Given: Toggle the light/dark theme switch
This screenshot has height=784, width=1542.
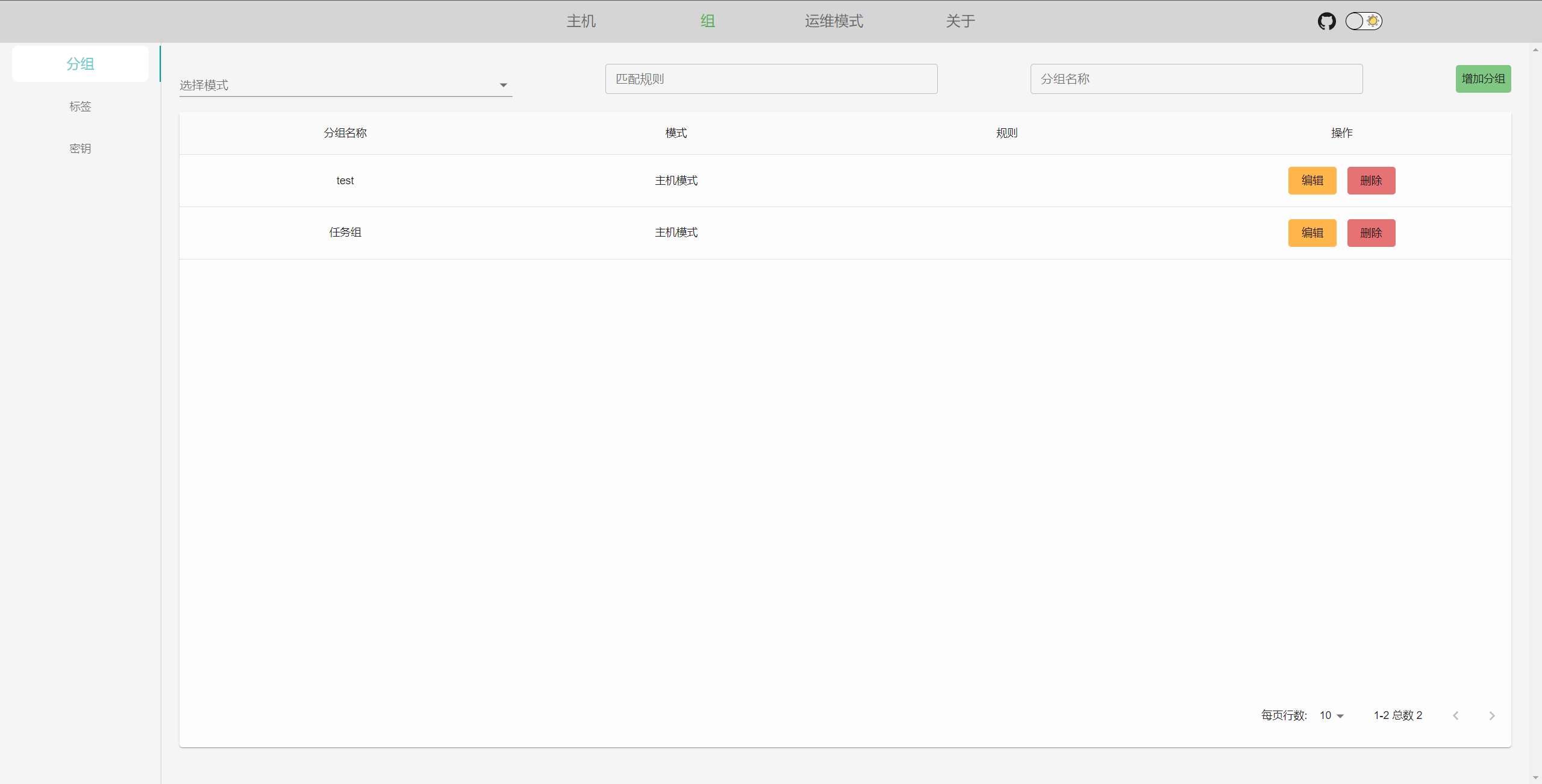Looking at the screenshot, I should coord(1364,21).
